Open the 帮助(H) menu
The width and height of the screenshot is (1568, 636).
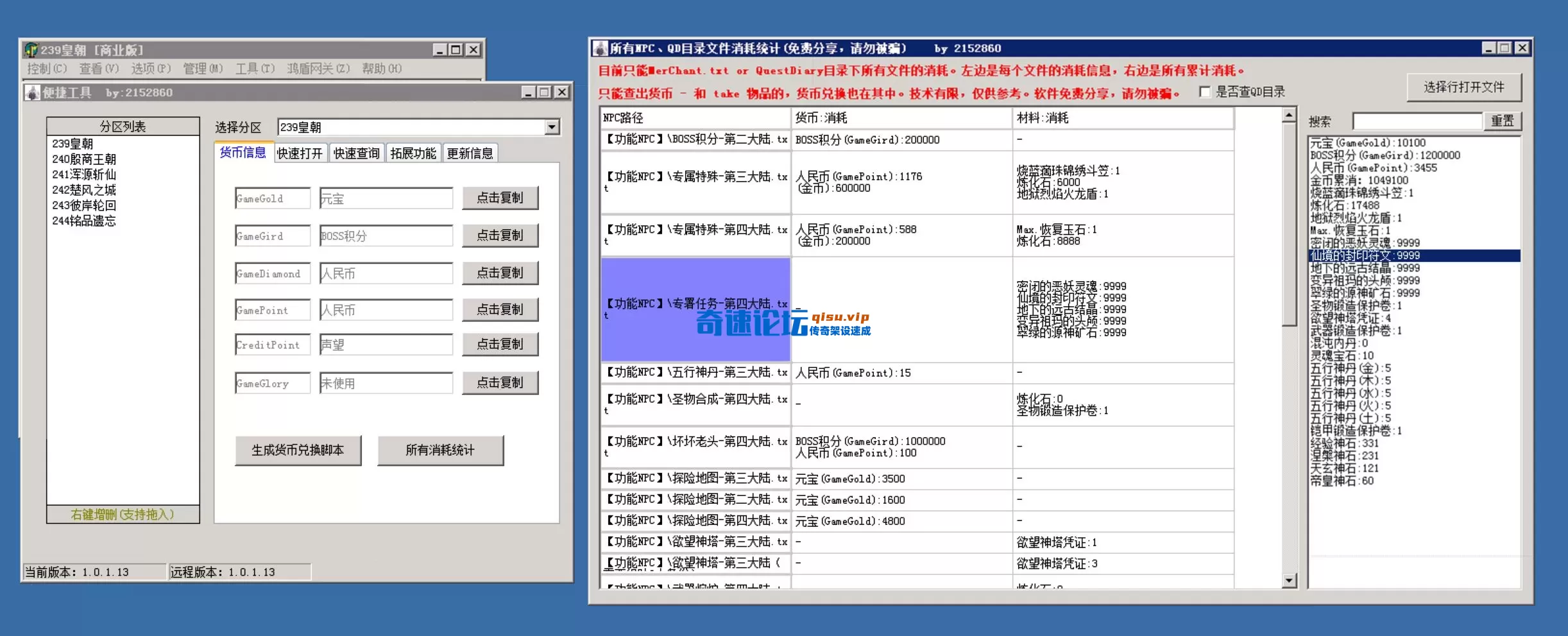382,69
